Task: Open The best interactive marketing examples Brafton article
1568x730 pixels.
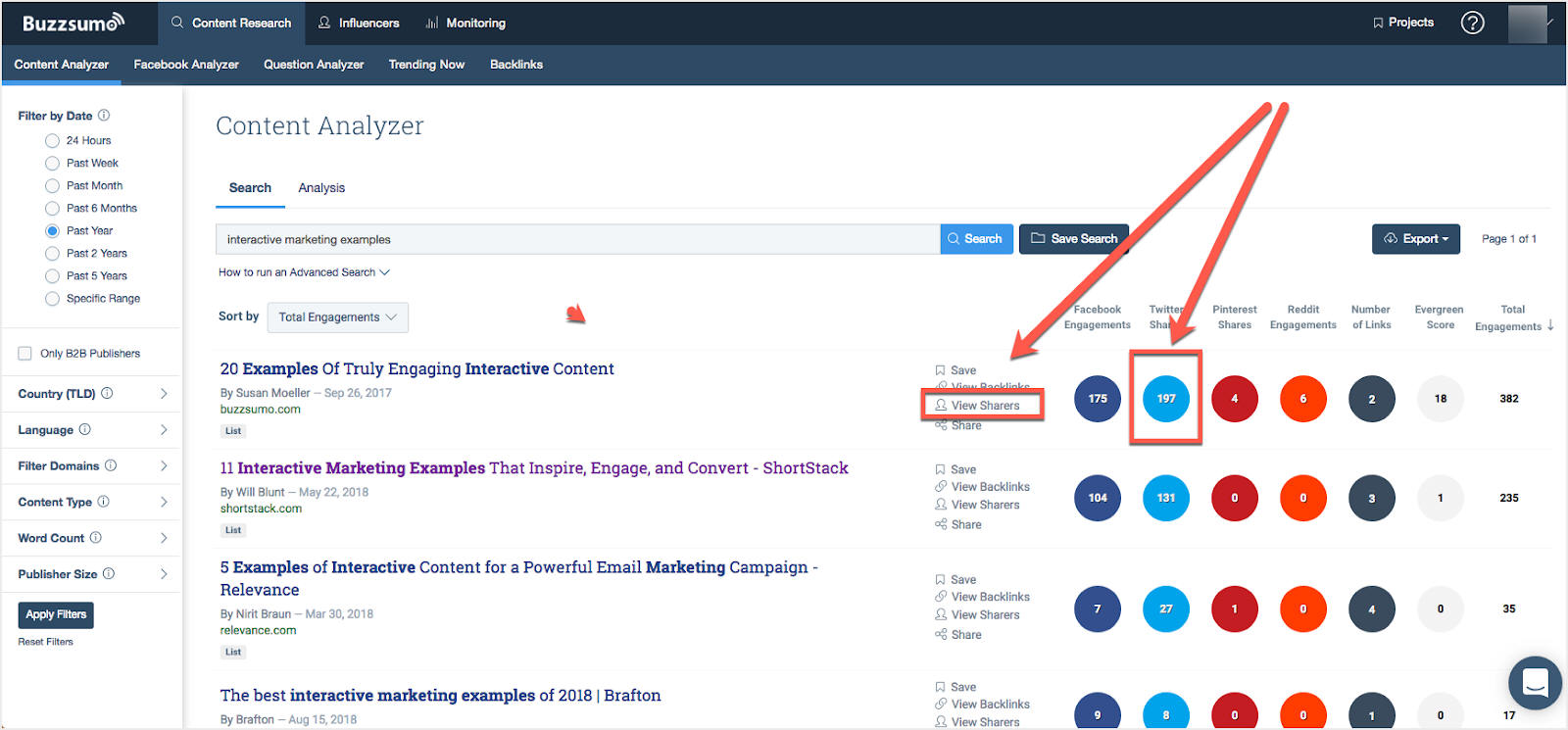Action: pyautogui.click(x=440, y=695)
